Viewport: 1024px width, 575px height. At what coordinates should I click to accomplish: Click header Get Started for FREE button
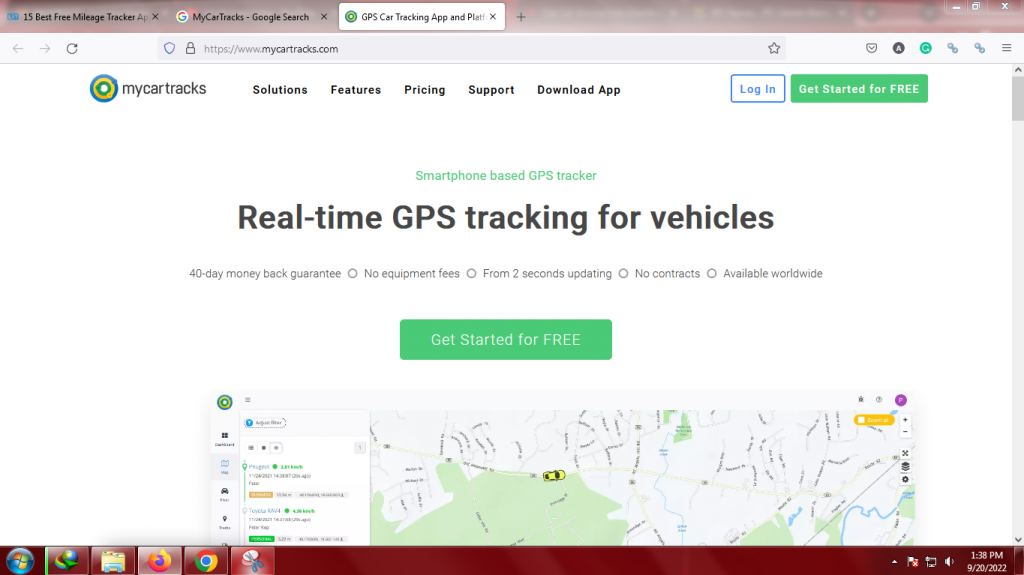point(859,89)
